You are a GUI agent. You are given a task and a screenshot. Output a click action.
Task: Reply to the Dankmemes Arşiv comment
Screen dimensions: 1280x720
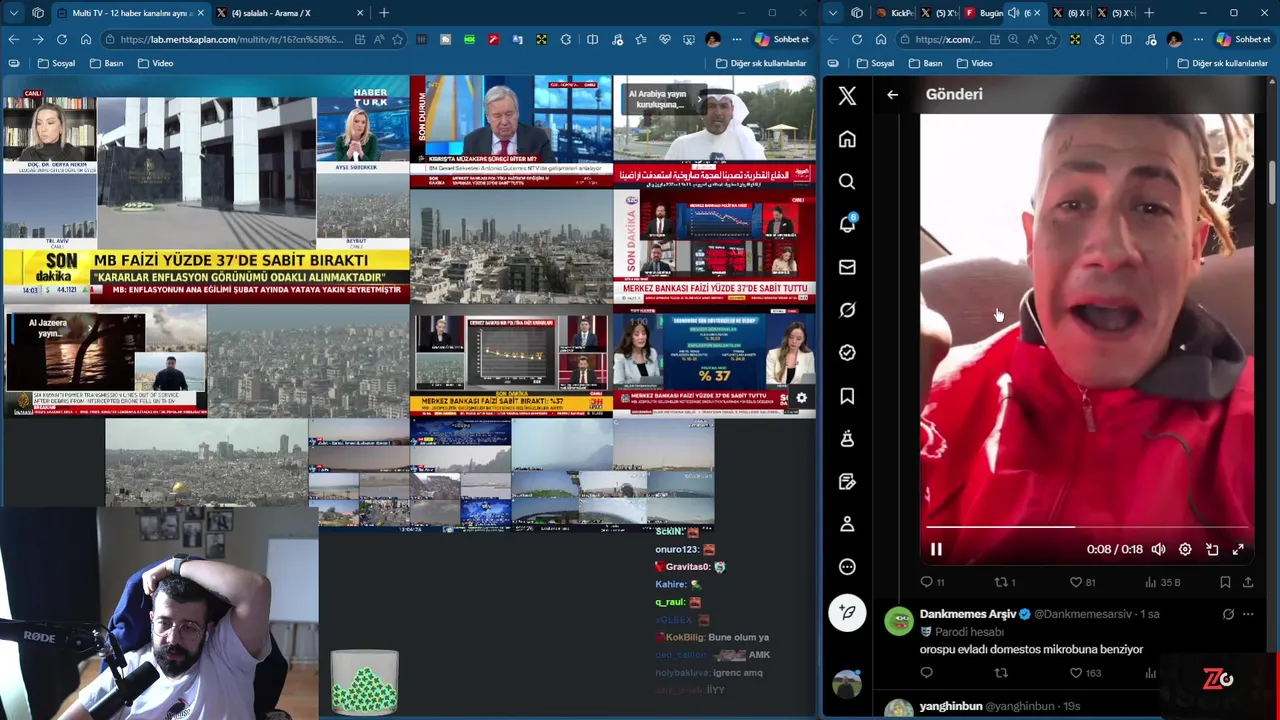(926, 673)
